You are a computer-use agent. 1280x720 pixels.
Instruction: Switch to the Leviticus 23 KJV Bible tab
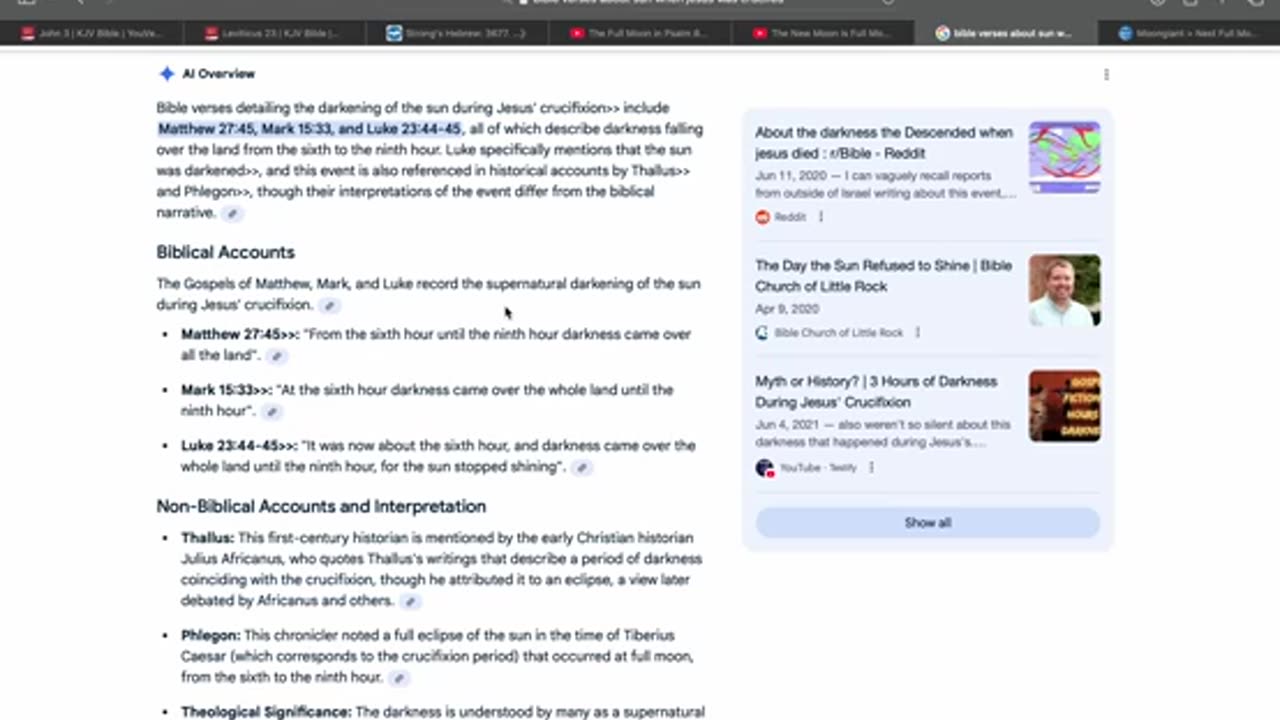pyautogui.click(x=275, y=33)
